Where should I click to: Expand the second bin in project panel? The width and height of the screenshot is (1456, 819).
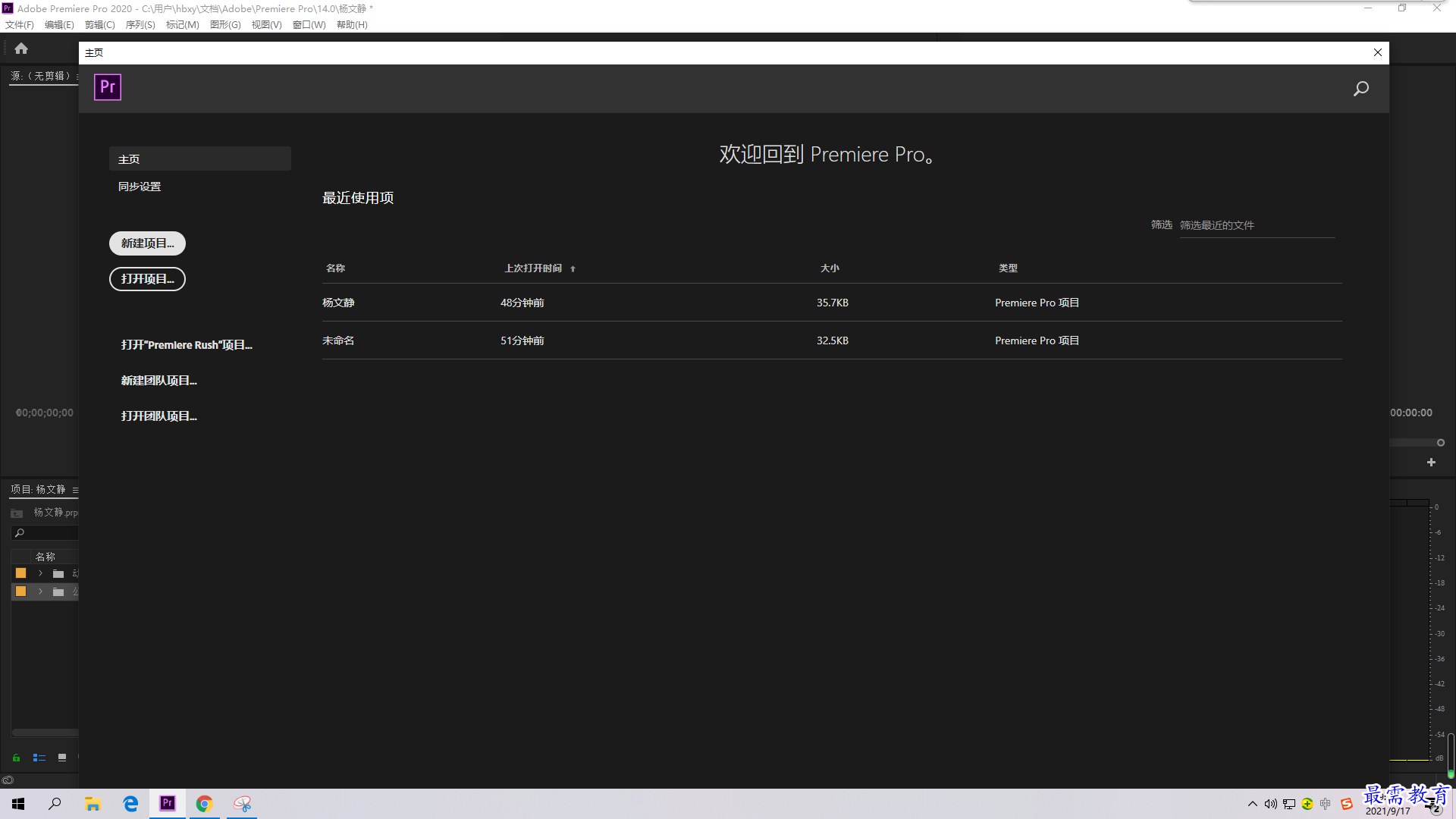pyautogui.click(x=40, y=591)
